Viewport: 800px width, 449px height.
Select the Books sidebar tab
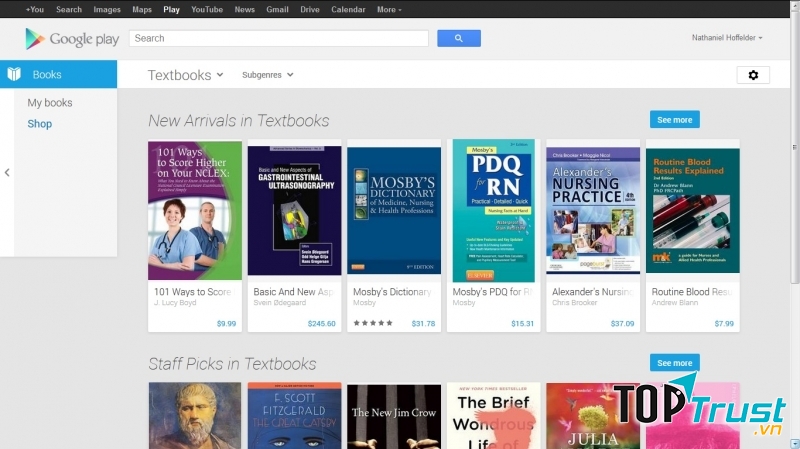point(58,74)
